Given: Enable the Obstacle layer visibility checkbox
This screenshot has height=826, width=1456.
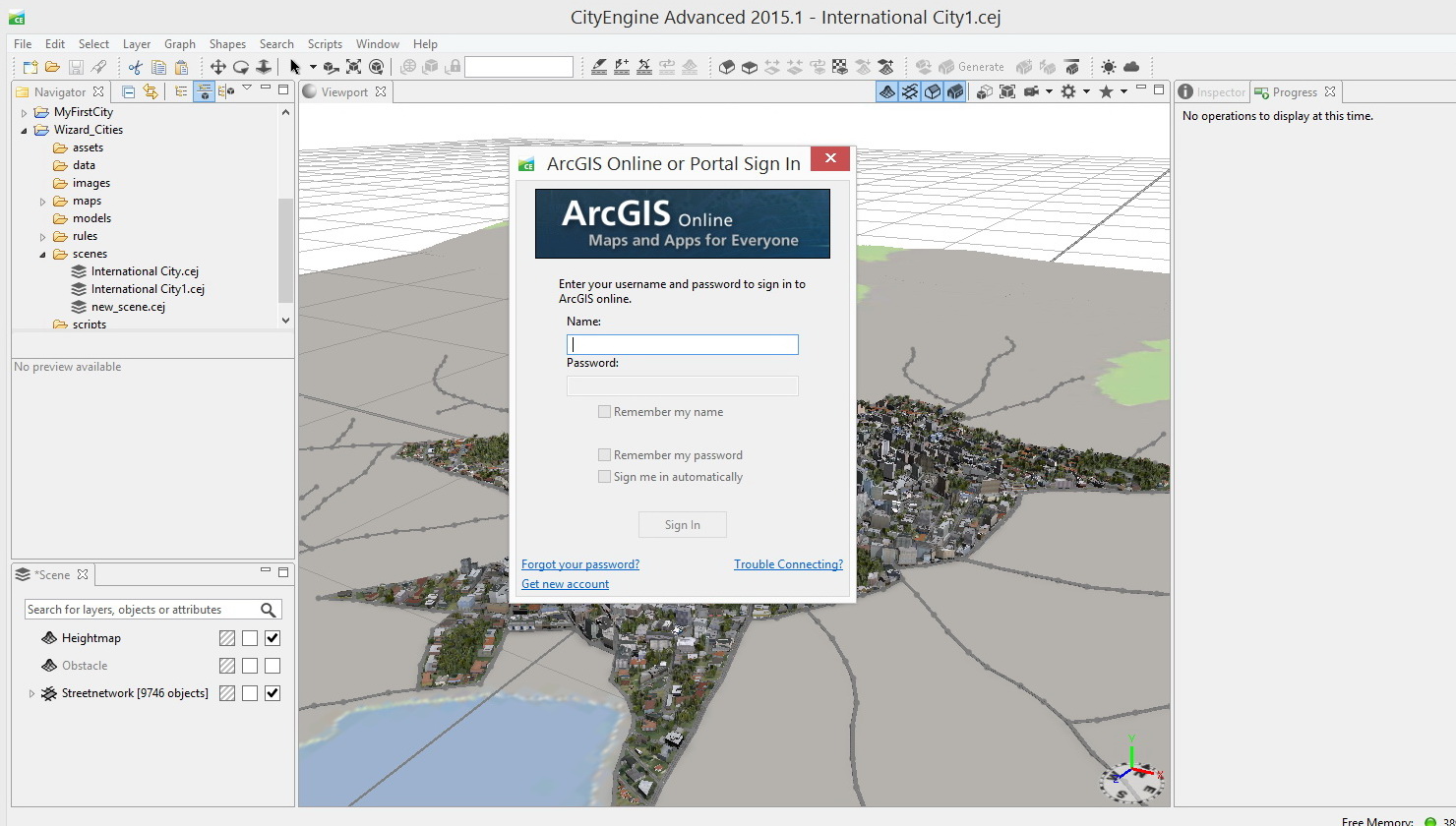Looking at the screenshot, I should click(273, 666).
